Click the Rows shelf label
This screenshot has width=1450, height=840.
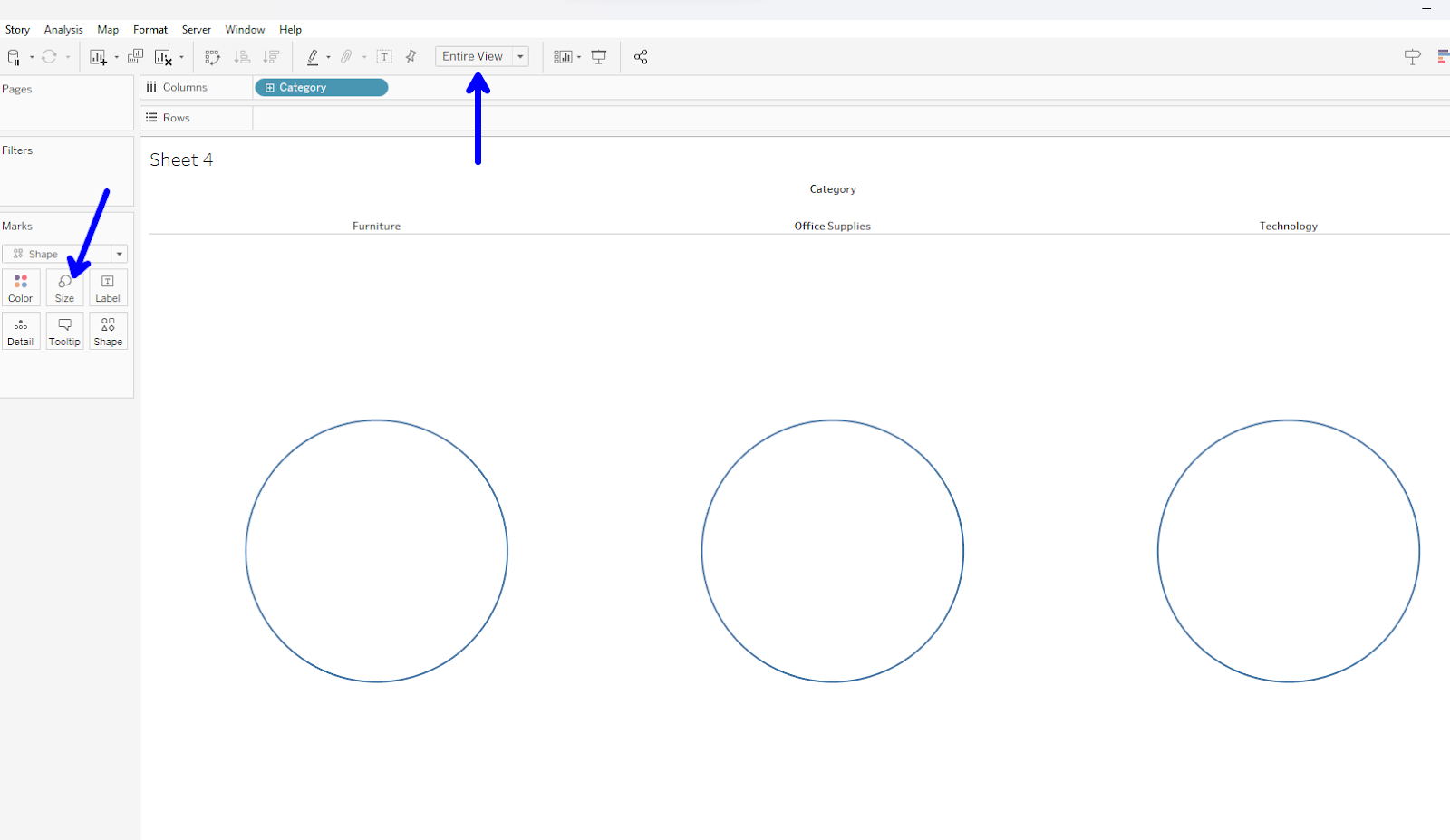pyautogui.click(x=177, y=118)
